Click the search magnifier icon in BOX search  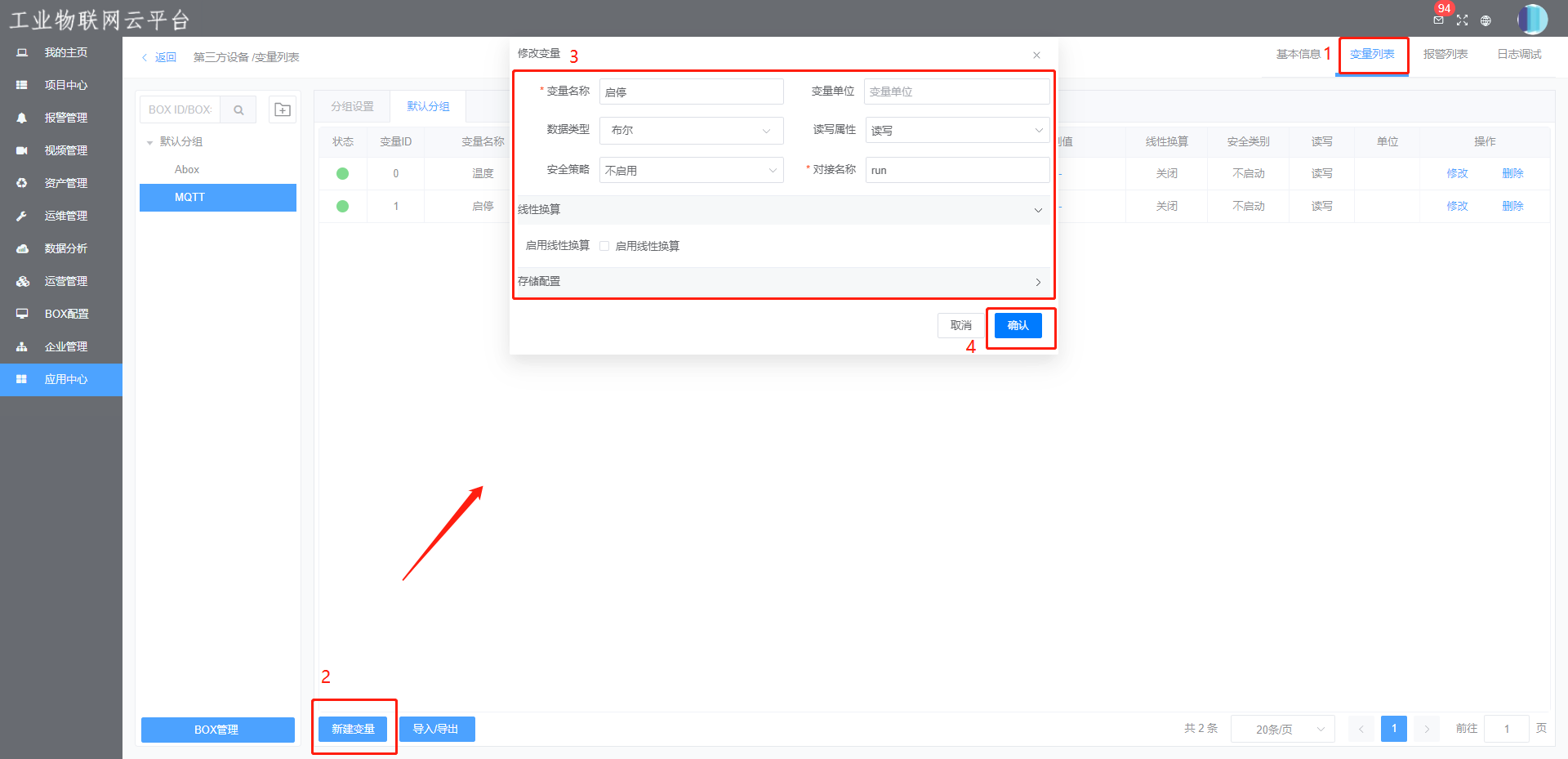coord(238,109)
